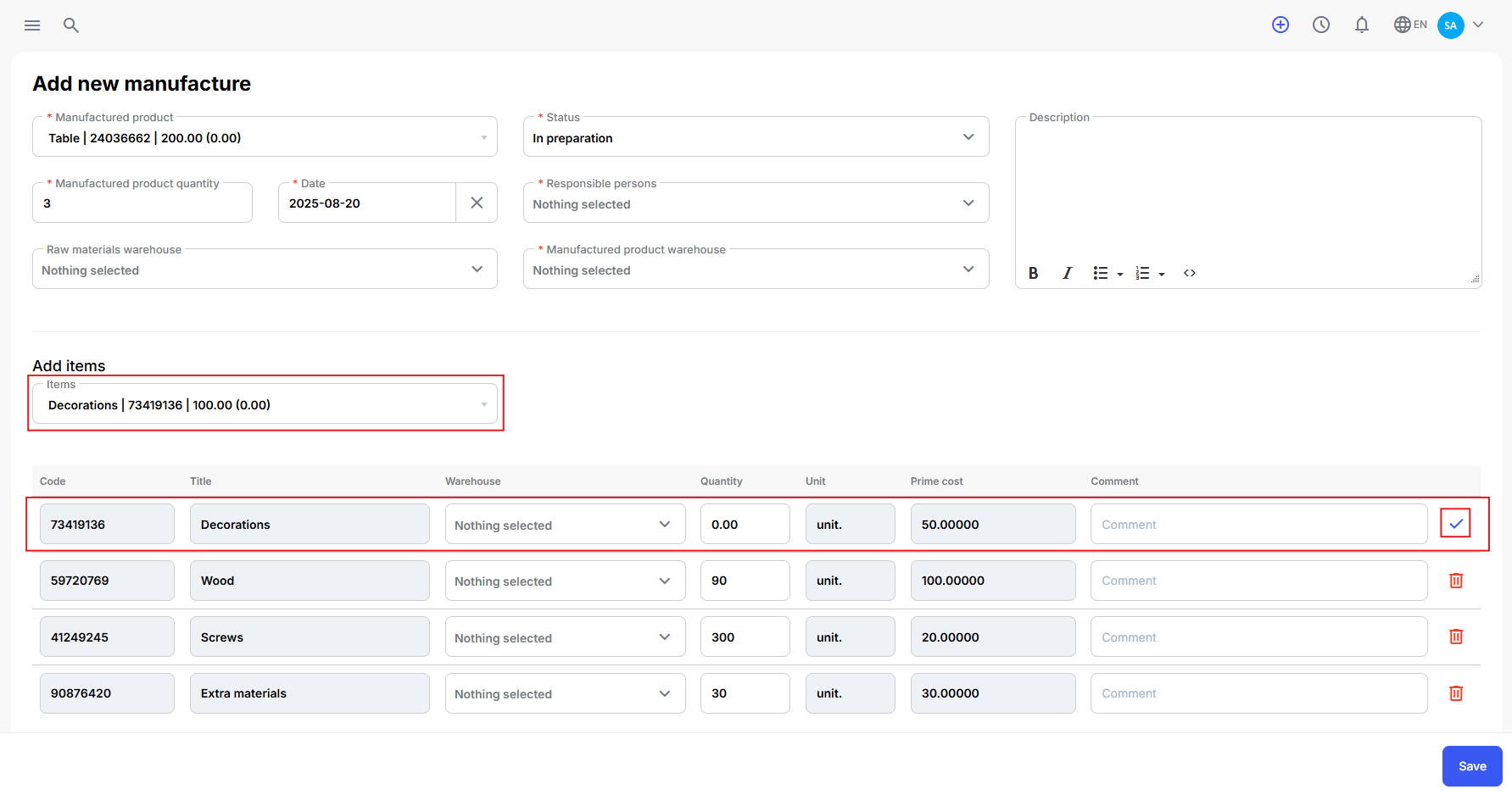
Task: Open Warehouse dropdown for Screws row
Action: (x=565, y=637)
